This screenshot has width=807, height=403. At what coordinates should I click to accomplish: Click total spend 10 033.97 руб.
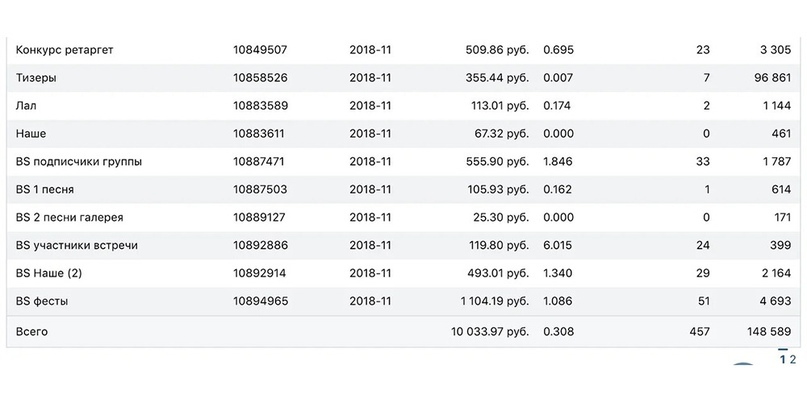pos(490,332)
